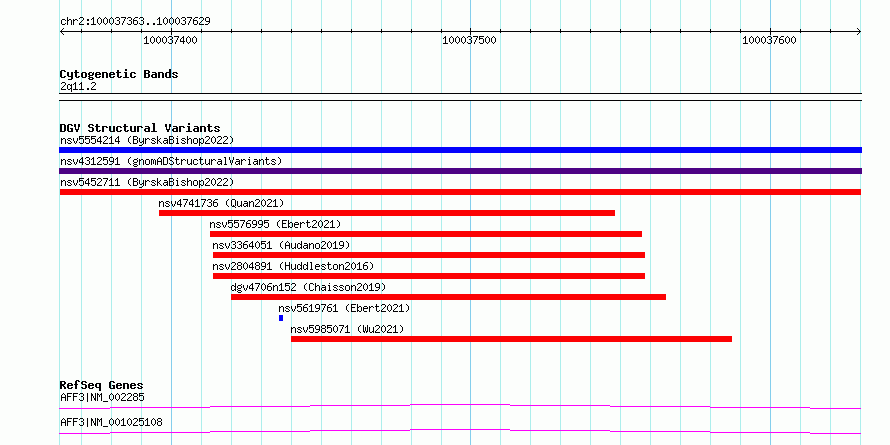This screenshot has height=445, width=890.
Task: Click the 2q11.2 cytoband label
Action: coord(78,87)
